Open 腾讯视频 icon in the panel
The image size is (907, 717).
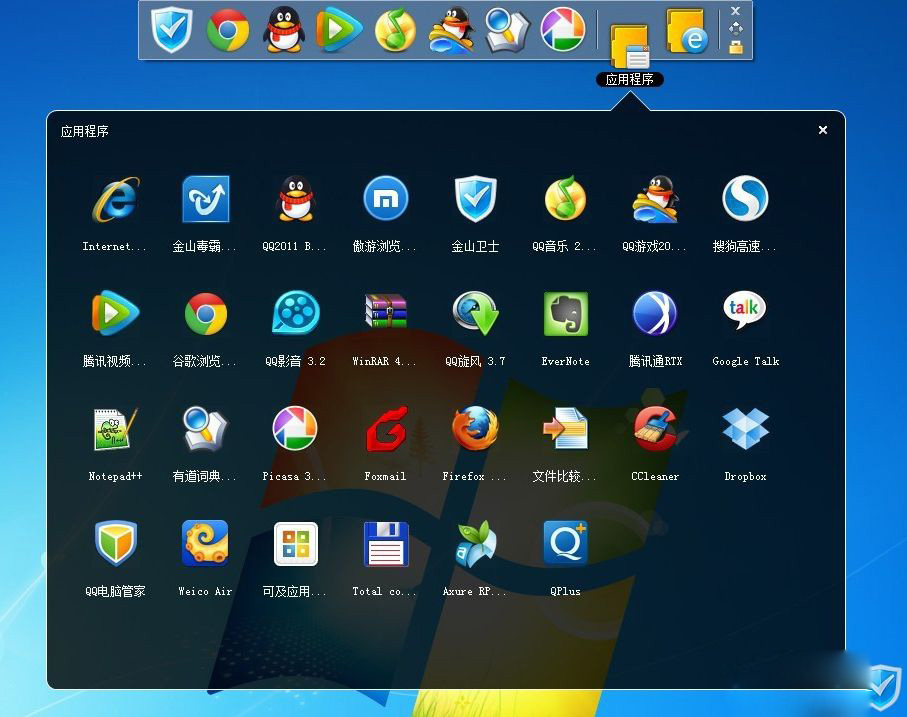tap(116, 313)
